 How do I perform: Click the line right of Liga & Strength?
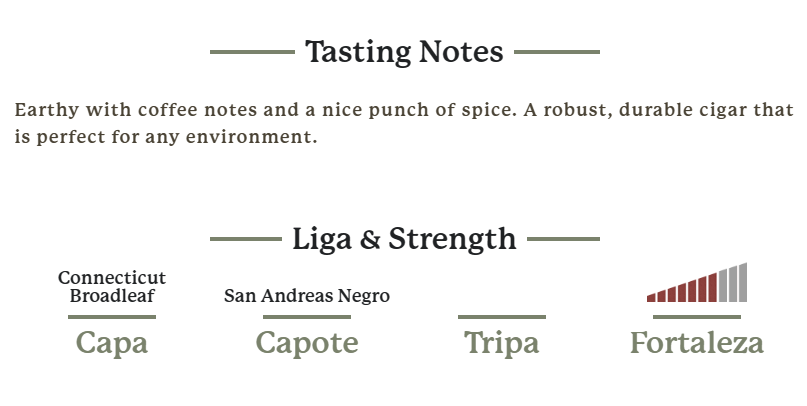tap(564, 239)
